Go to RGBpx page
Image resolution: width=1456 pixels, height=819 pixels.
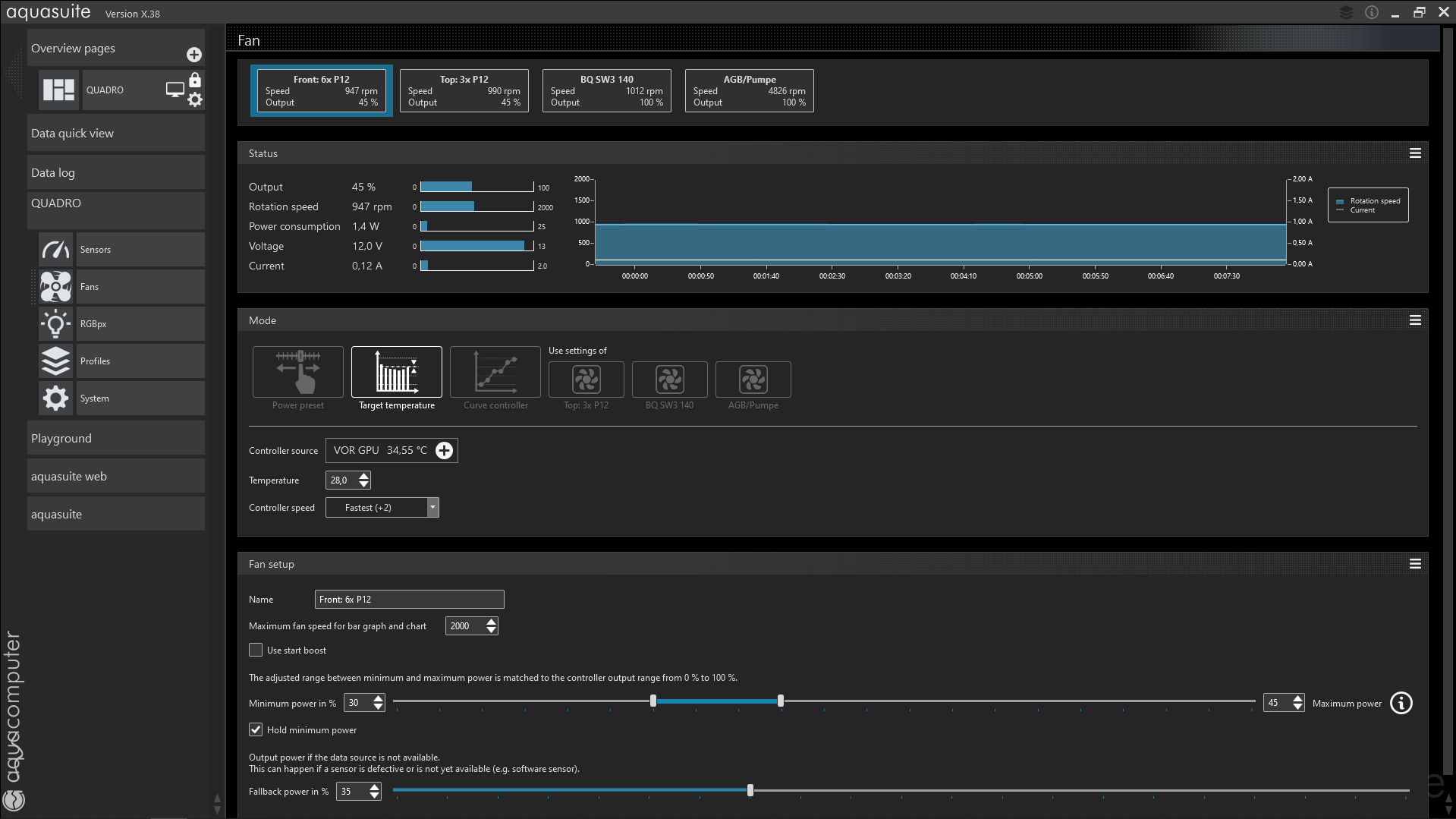[x=140, y=323]
